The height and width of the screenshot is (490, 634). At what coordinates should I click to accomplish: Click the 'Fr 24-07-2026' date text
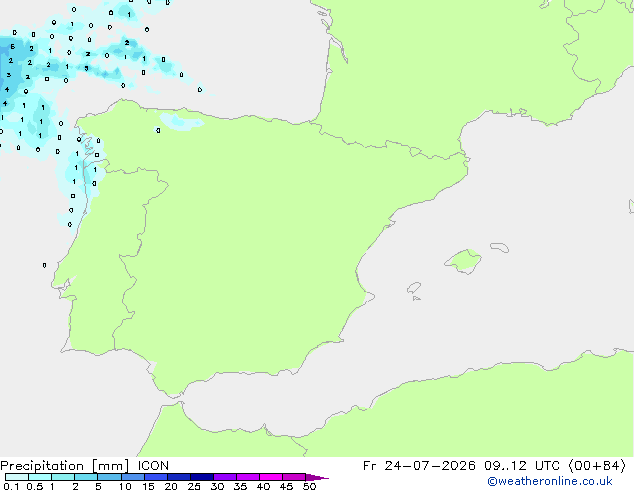coord(419,466)
